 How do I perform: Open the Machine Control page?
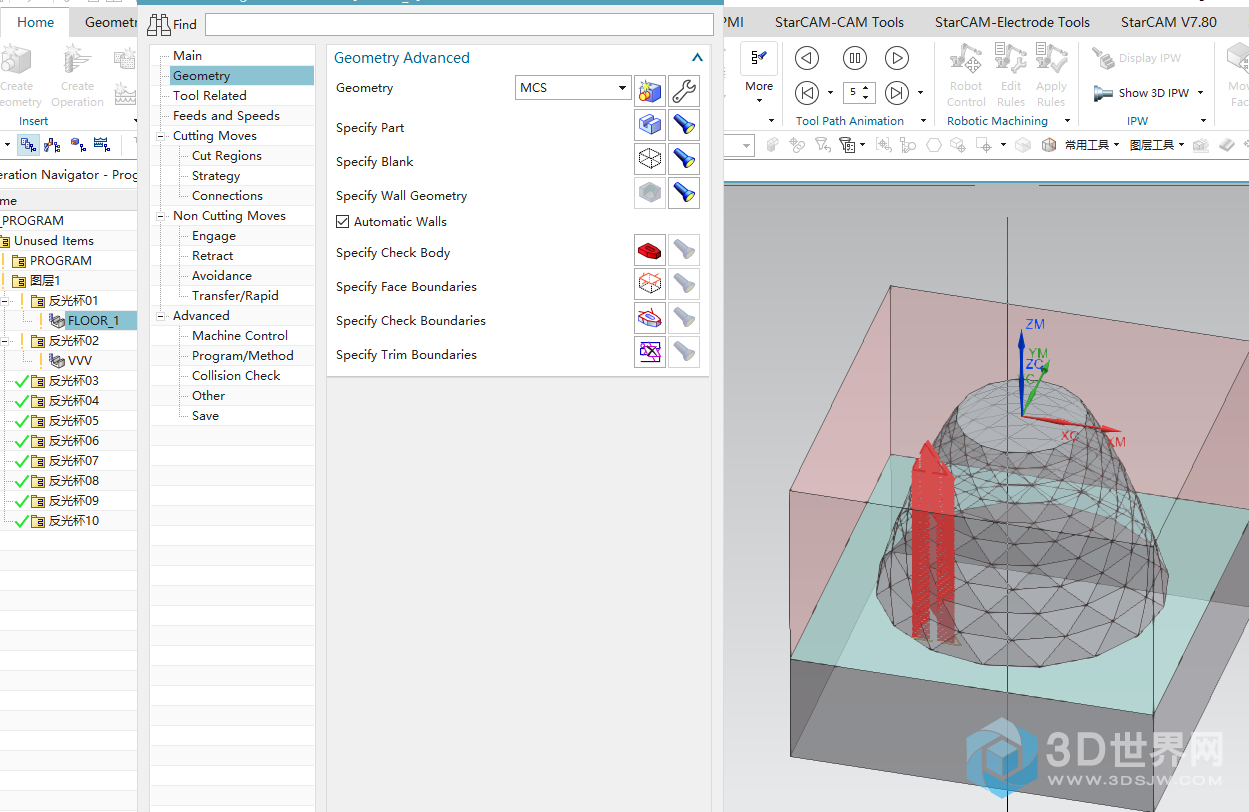240,336
